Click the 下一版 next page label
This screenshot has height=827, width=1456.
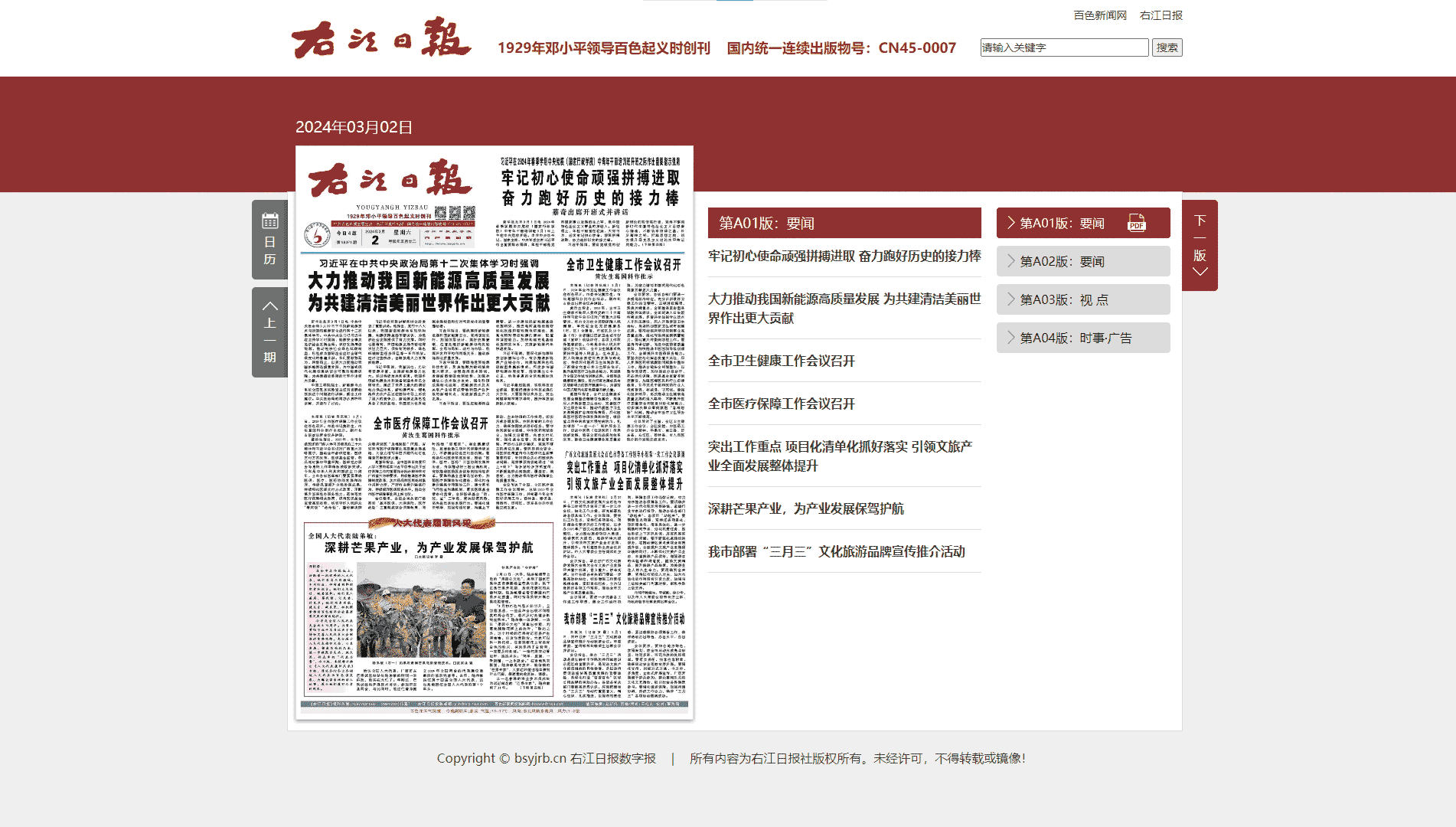click(x=1200, y=238)
